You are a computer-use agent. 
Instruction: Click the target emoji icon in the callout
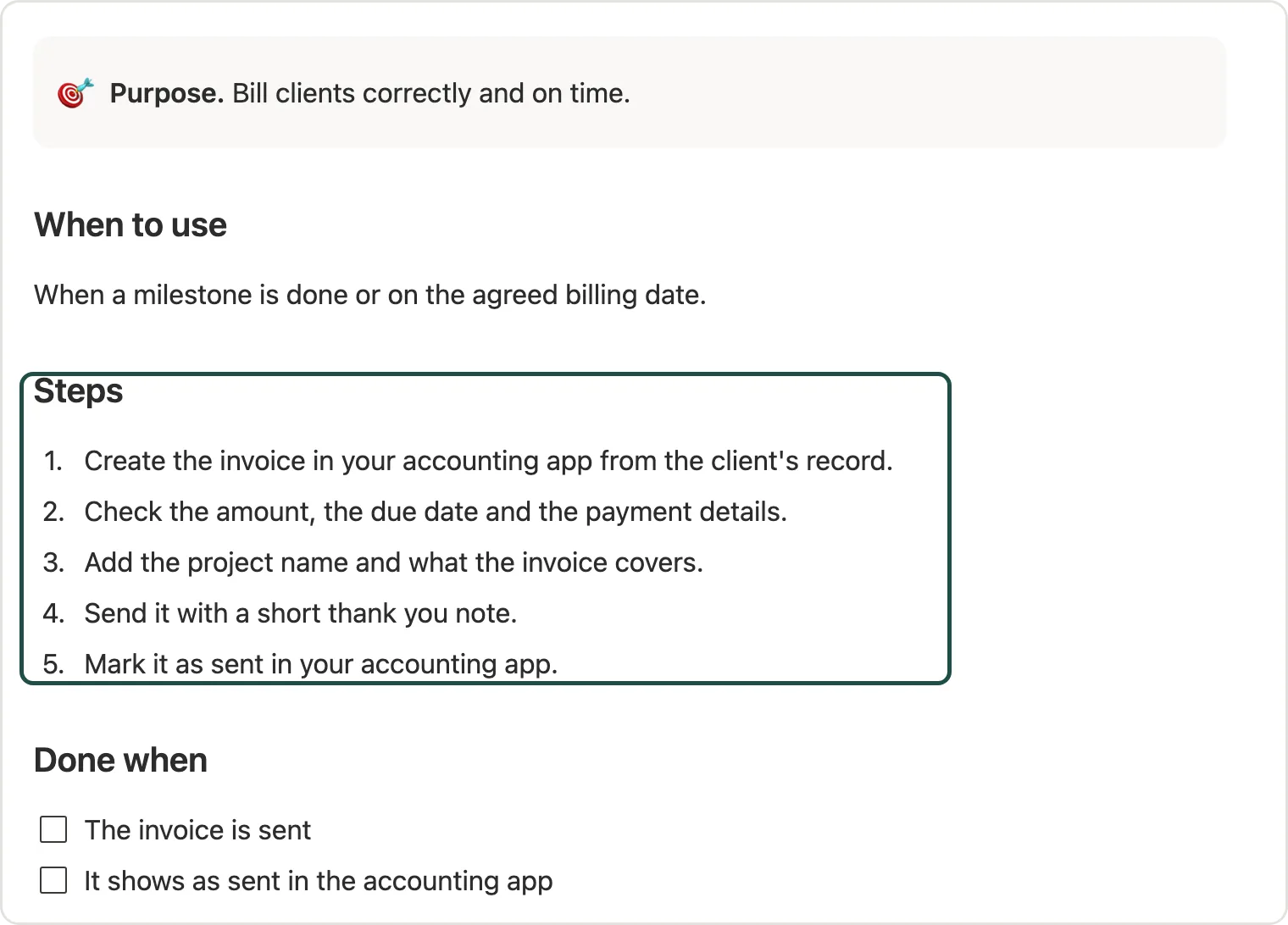[x=75, y=93]
